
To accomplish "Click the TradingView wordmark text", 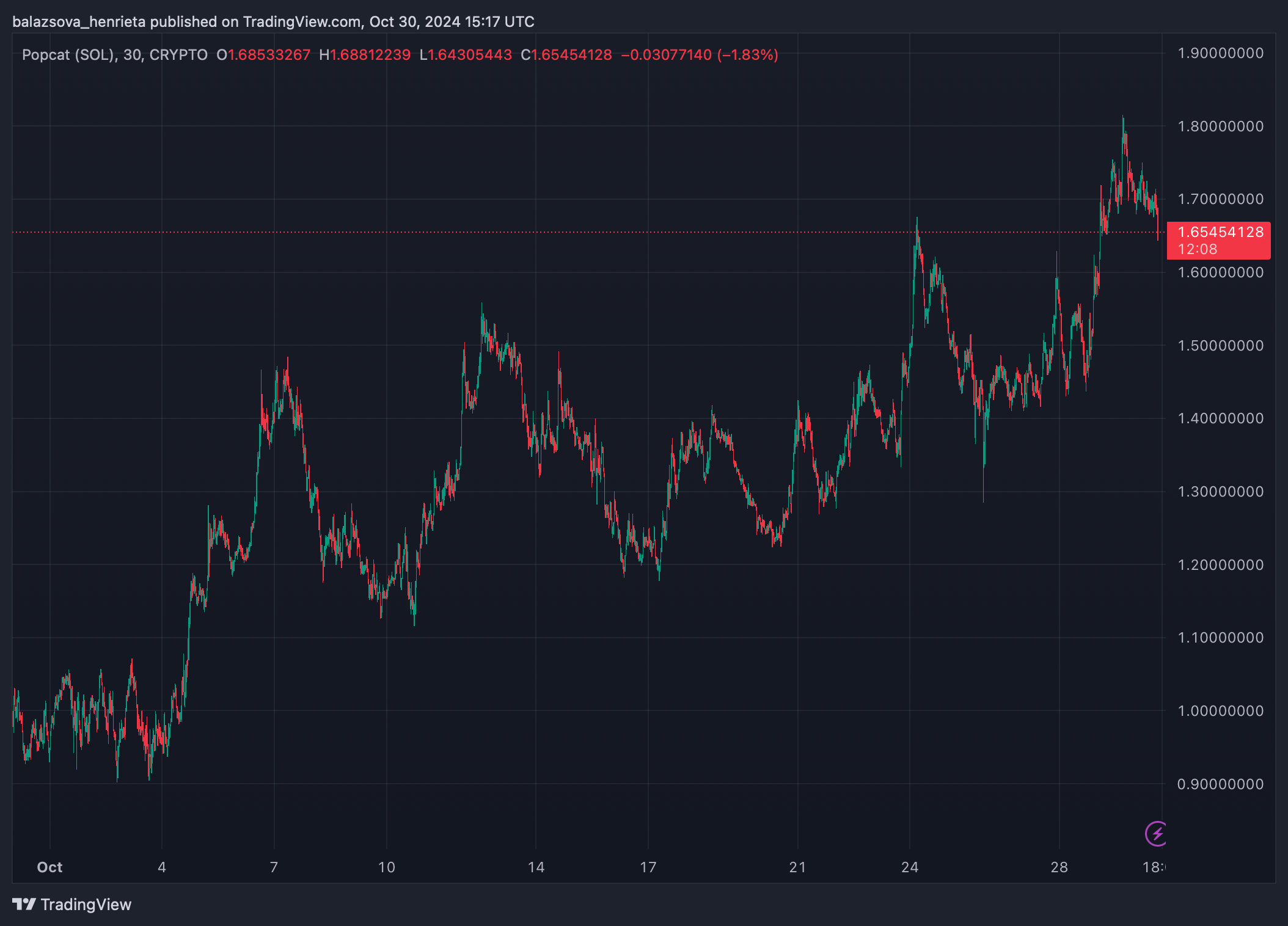I will point(86,905).
